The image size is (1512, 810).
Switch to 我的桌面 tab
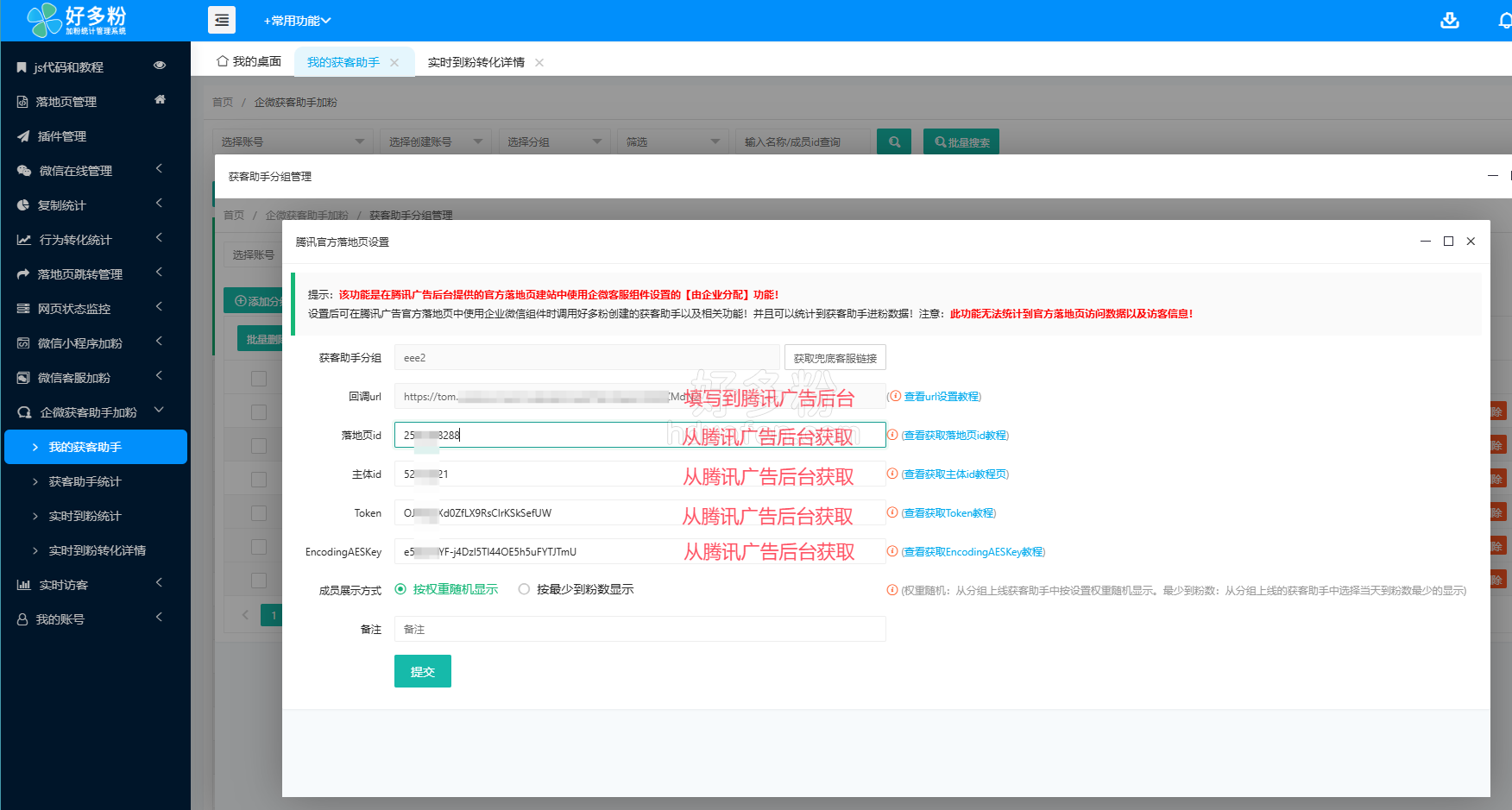pos(249,62)
